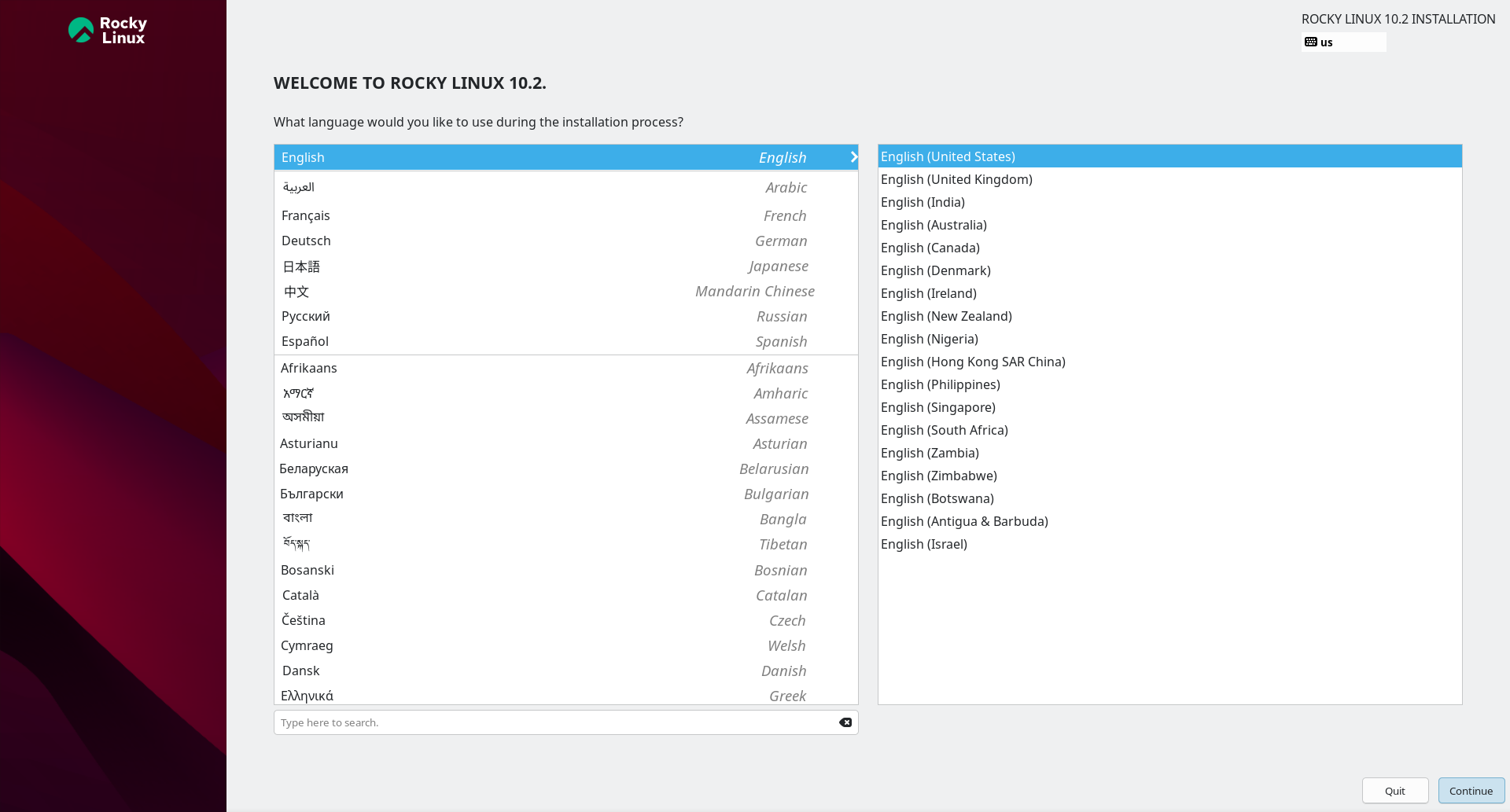Screen dimensions: 1510x812
Task: Select Afrikaans in the language list
Action: (566, 368)
